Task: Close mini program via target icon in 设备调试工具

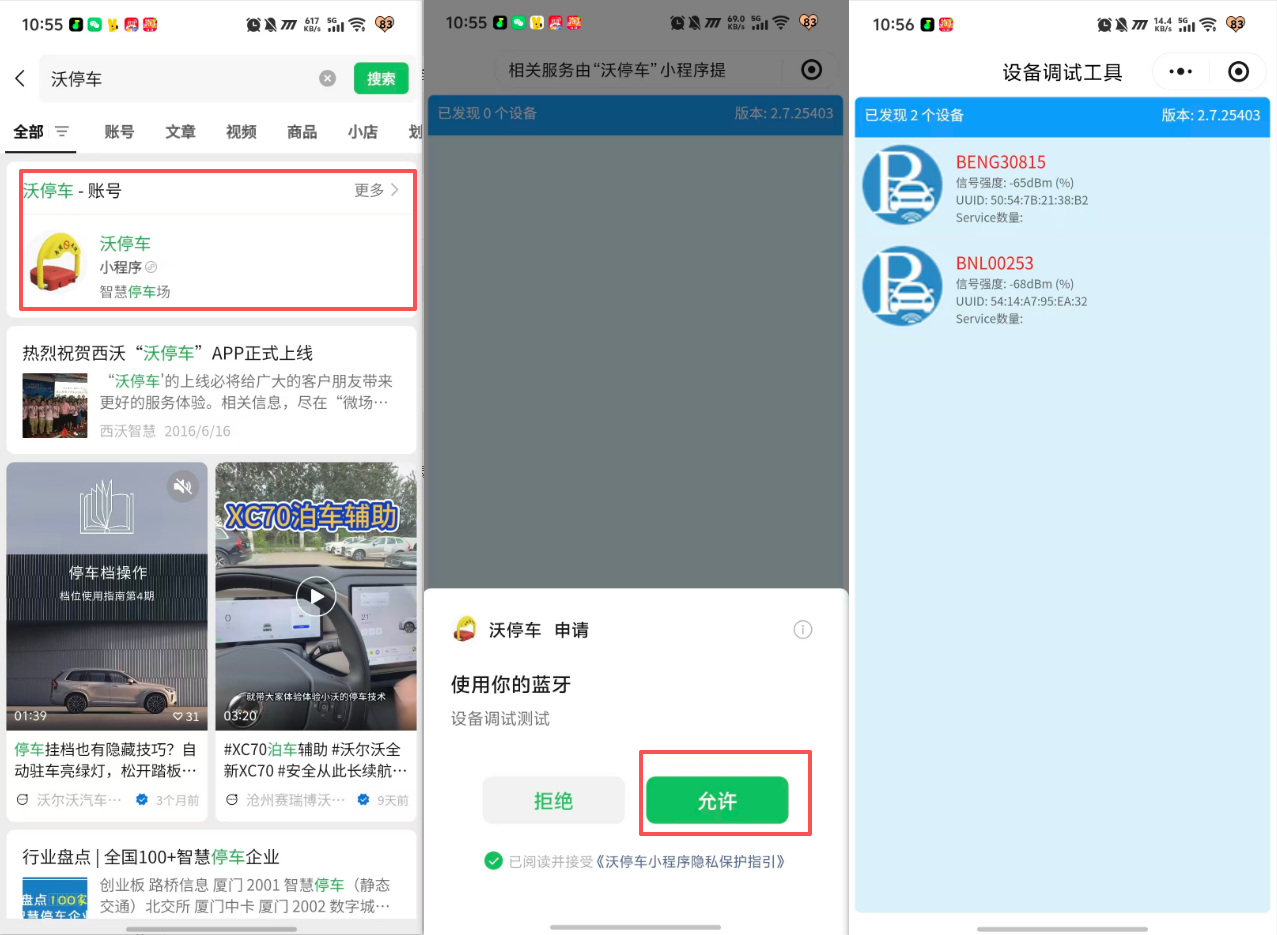Action: click(x=1238, y=72)
